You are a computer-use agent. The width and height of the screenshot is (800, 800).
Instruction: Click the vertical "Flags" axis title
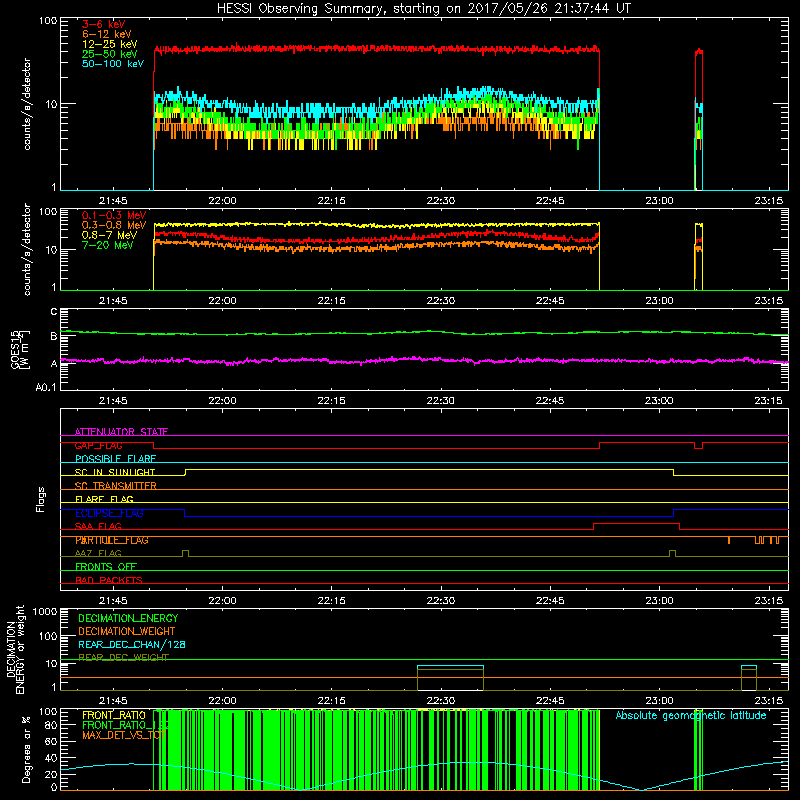click(41, 499)
